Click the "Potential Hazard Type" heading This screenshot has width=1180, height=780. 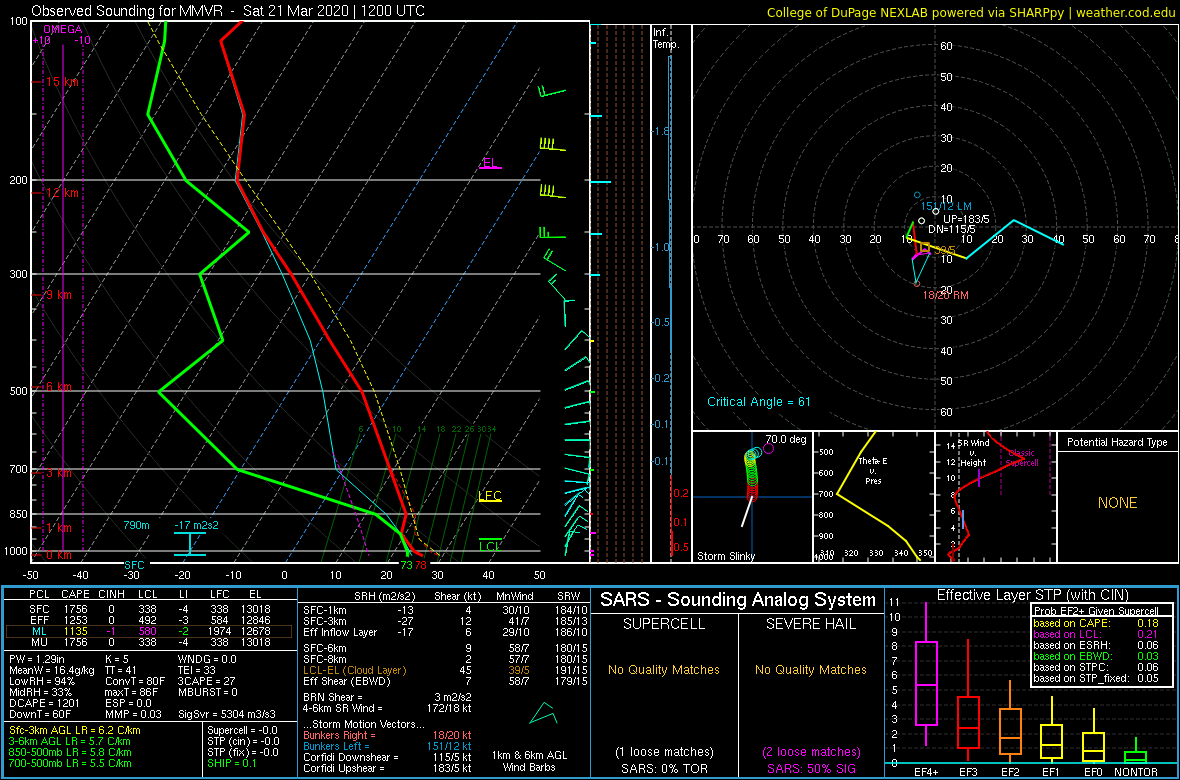[1116, 443]
